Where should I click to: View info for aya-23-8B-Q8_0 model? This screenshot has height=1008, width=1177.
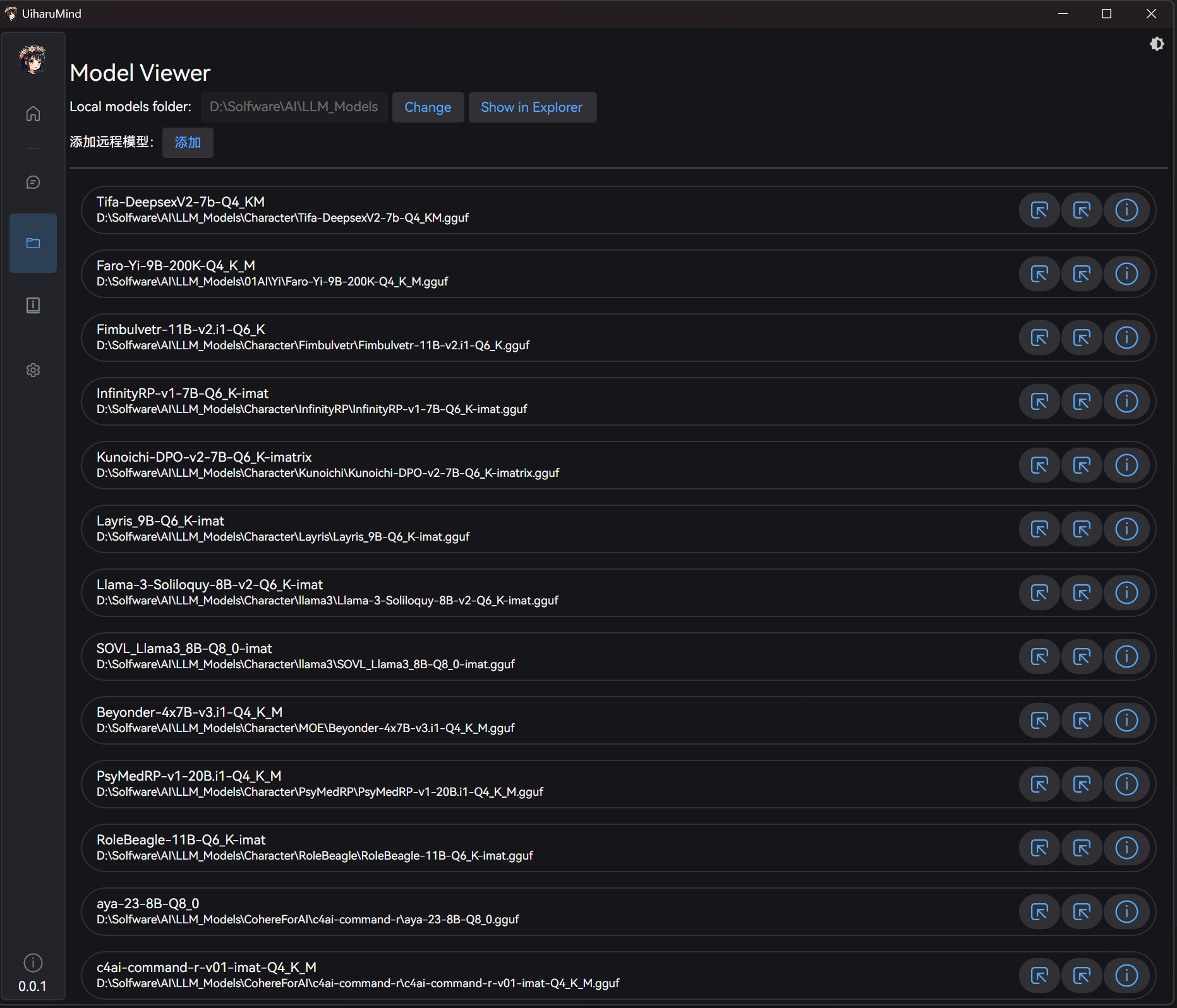1126,912
